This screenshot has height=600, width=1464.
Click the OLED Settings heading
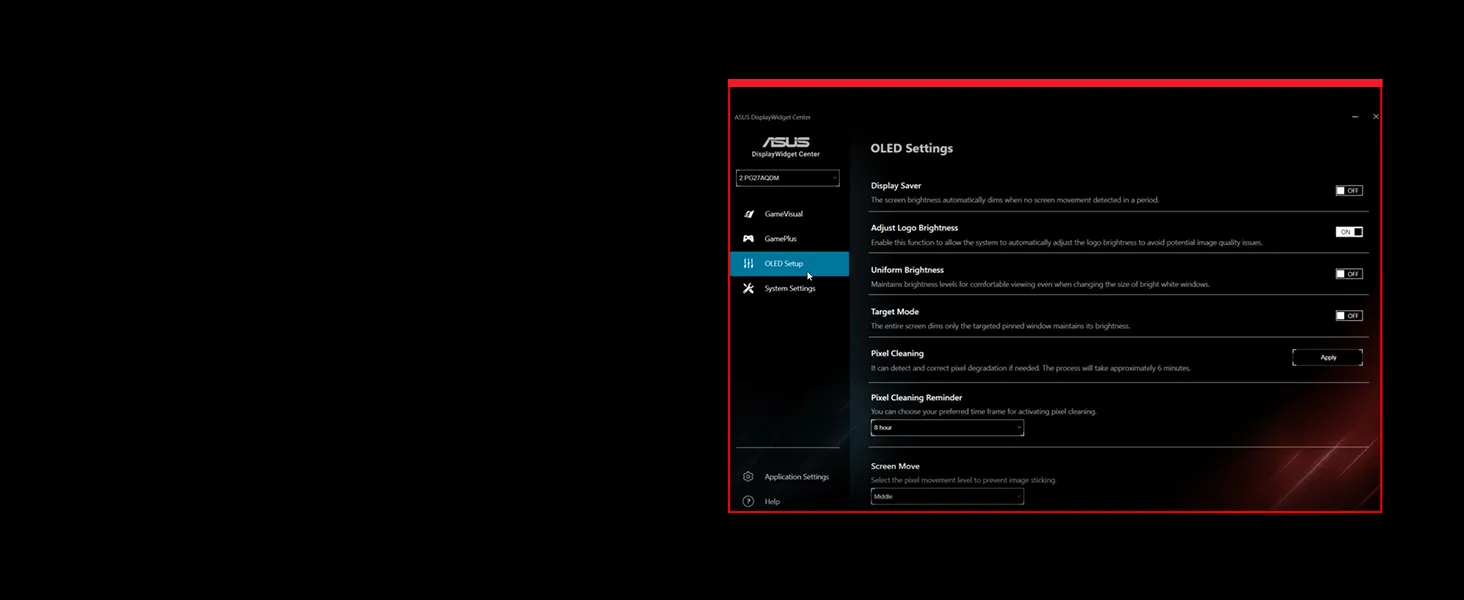click(x=911, y=148)
